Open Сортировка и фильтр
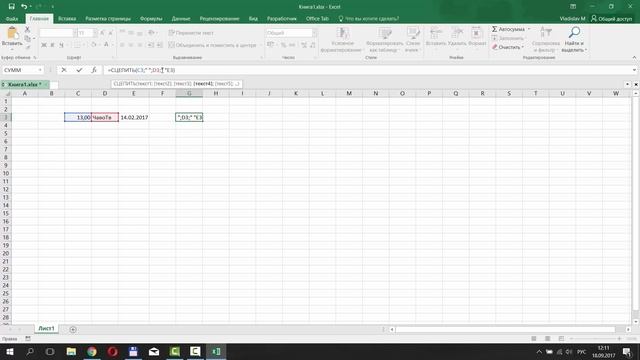 pos(545,40)
